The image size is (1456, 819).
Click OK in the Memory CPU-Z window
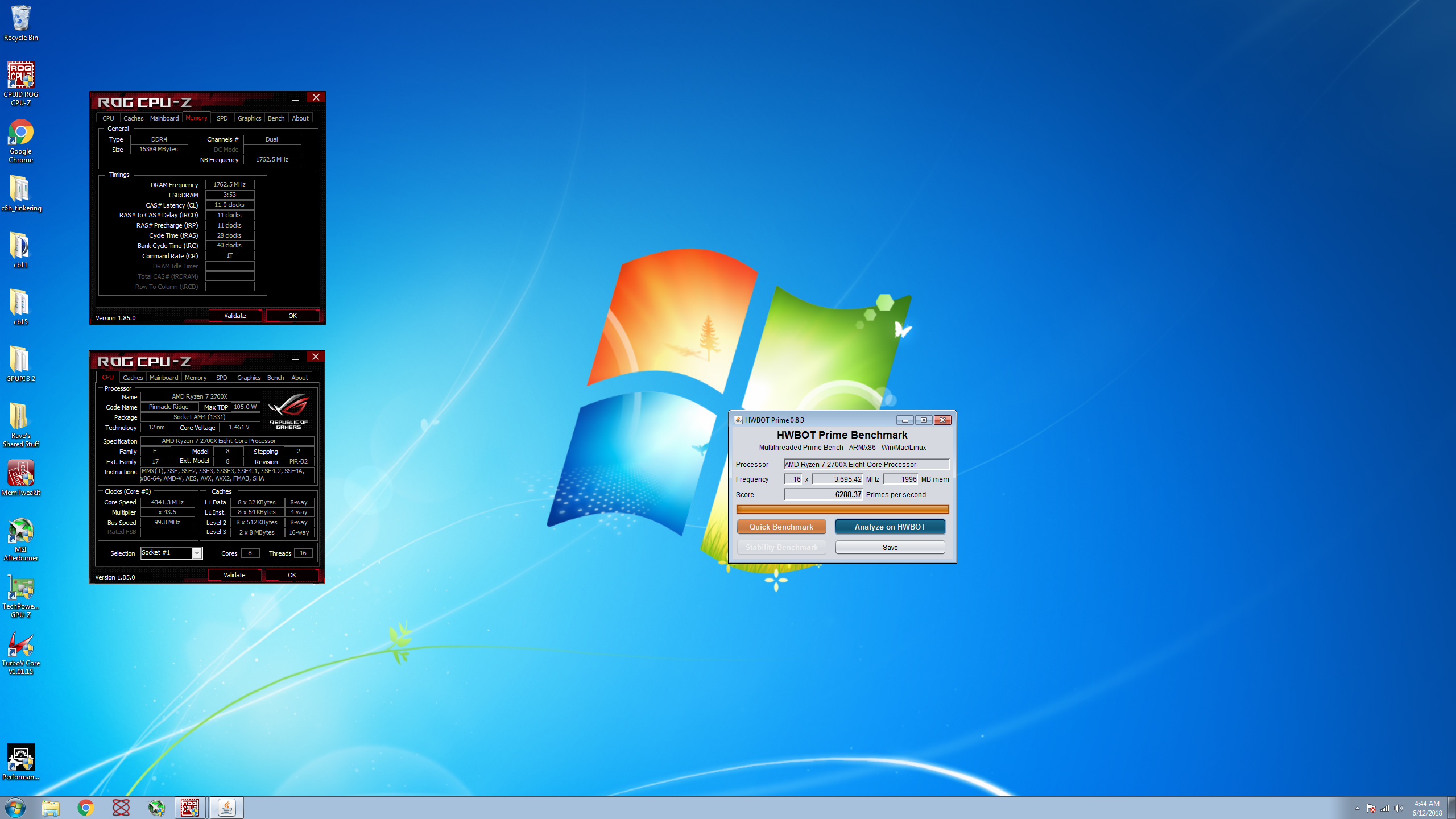[293, 316]
